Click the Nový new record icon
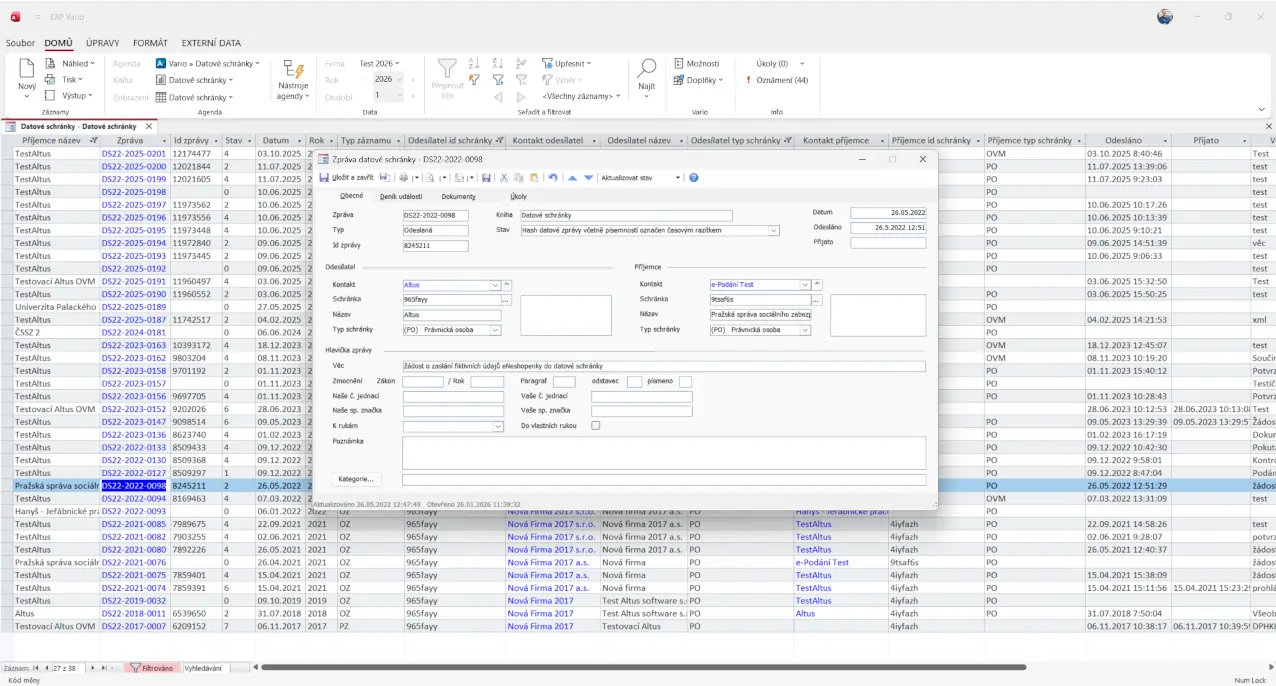1276x686 pixels. [x=27, y=70]
